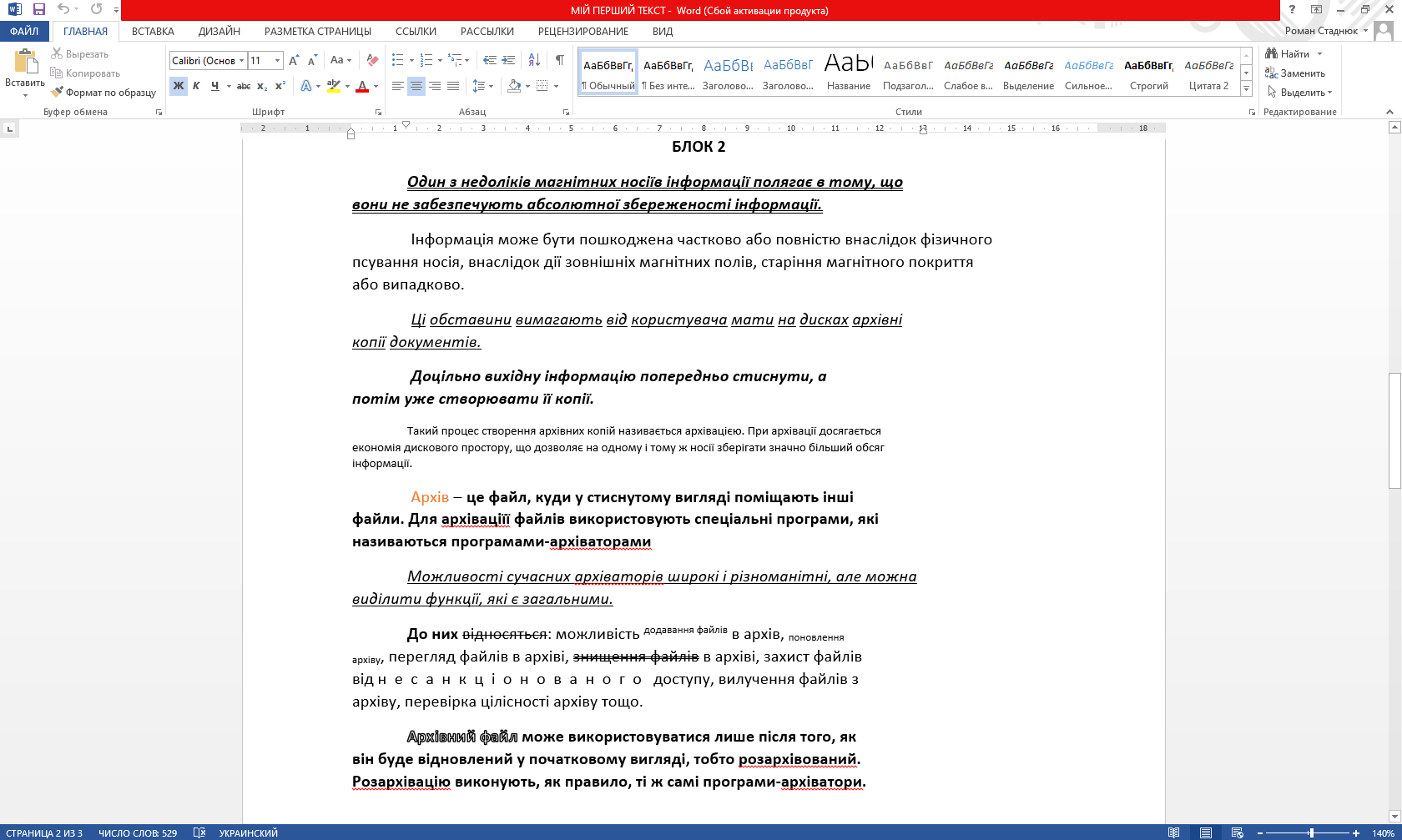Viewport: 1402px width, 840px height.
Task: Switch to the ВСТАВКА tab
Action: click(x=153, y=31)
